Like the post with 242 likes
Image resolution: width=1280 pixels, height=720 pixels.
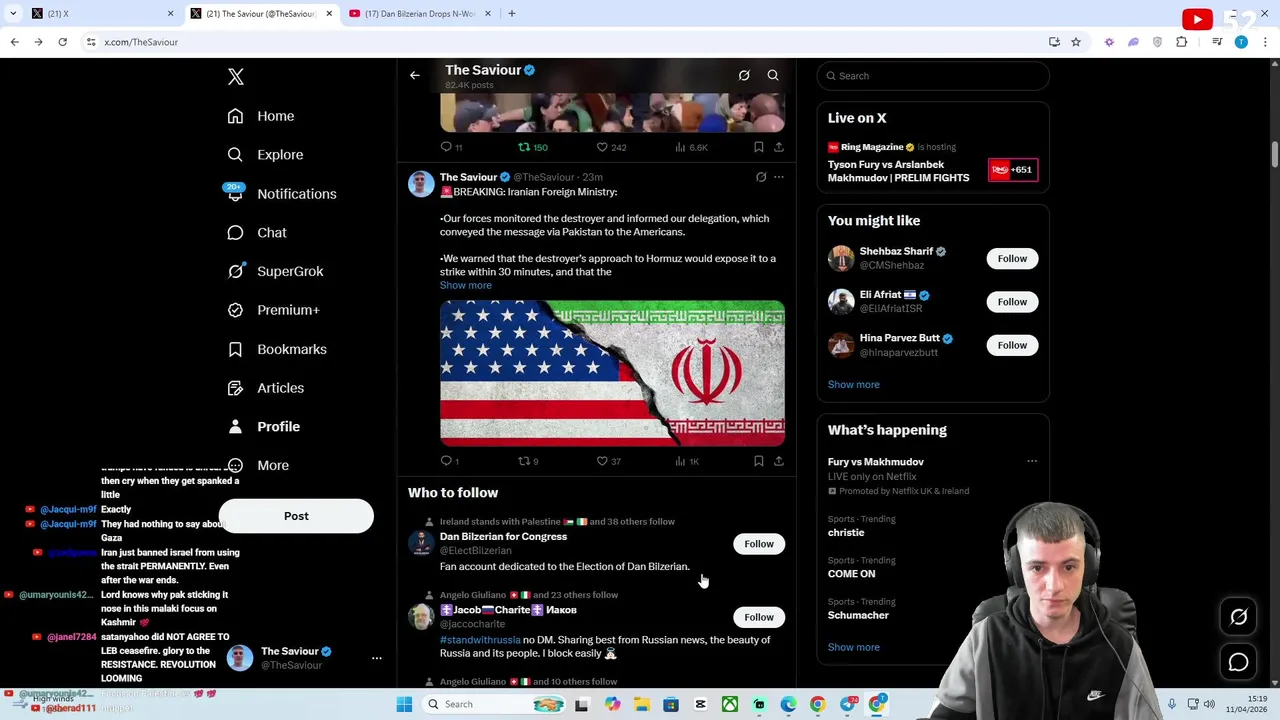tap(611, 147)
